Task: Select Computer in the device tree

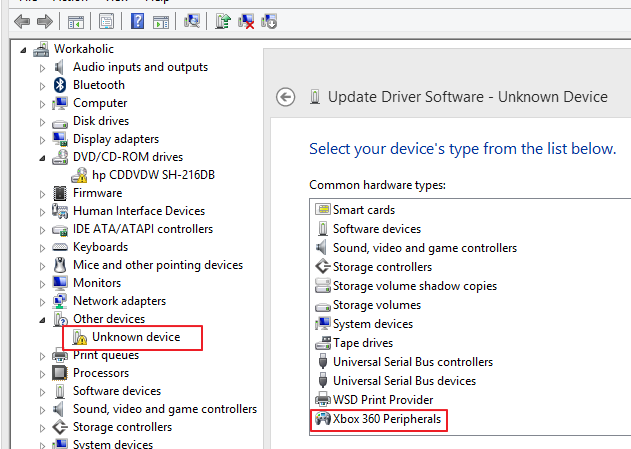Action: [100, 103]
